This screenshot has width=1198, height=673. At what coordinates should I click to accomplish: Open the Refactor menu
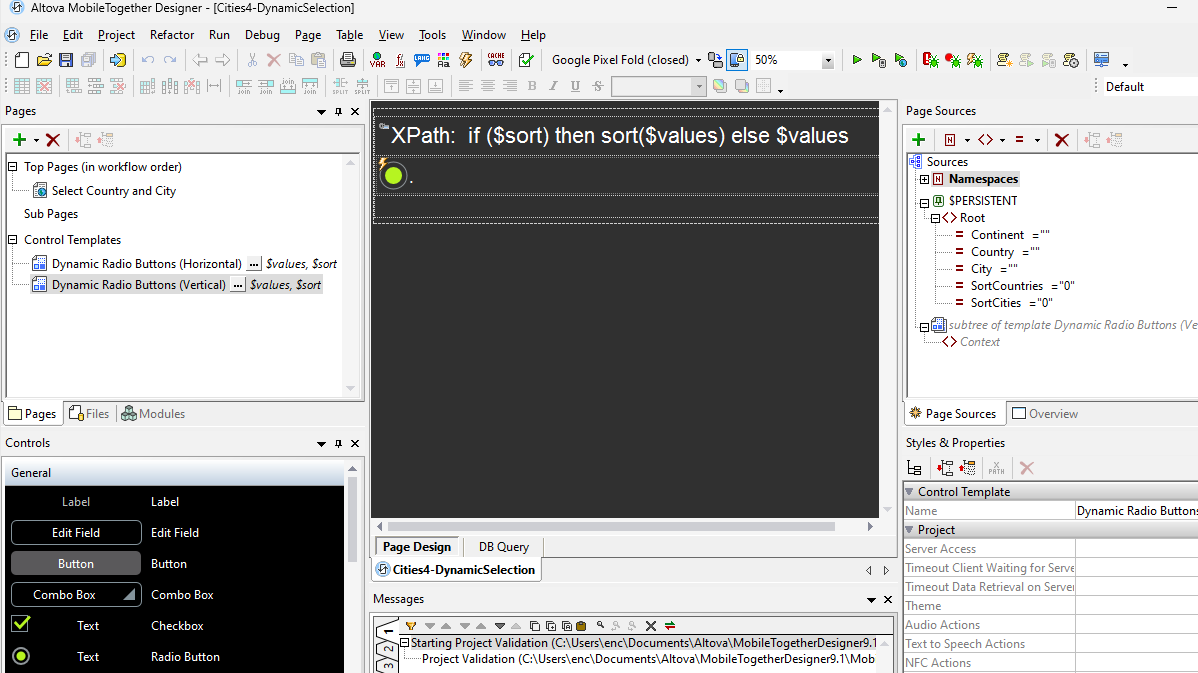pos(172,35)
